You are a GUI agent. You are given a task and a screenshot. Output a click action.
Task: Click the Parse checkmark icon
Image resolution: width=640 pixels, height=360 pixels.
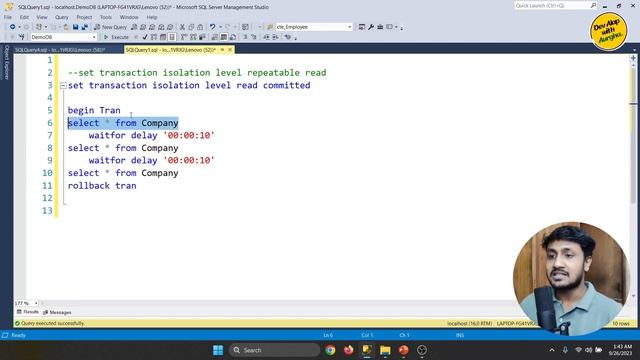145,37
